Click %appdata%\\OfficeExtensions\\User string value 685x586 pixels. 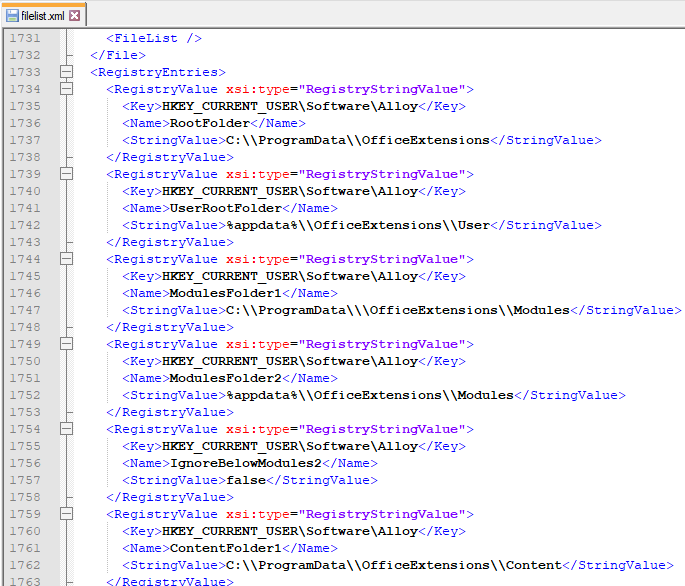(x=358, y=225)
